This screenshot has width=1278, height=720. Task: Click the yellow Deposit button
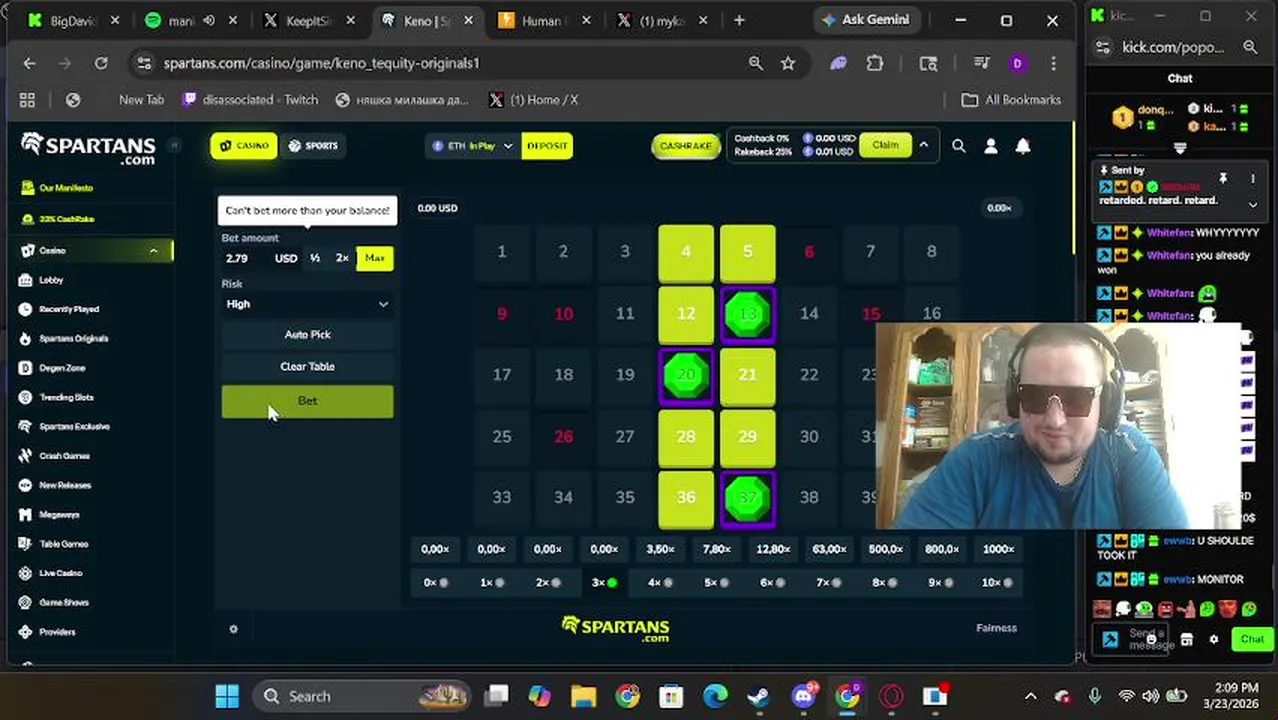click(x=547, y=146)
